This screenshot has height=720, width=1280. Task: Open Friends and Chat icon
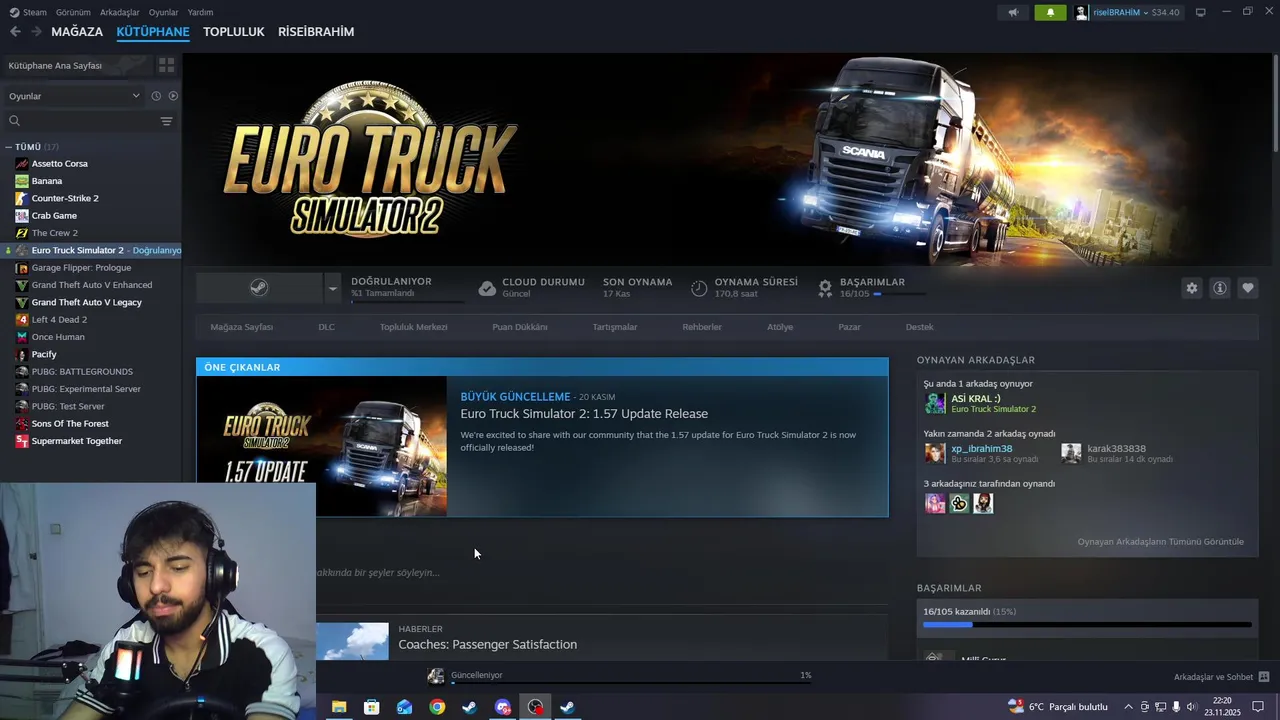pyautogui.click(x=1264, y=677)
